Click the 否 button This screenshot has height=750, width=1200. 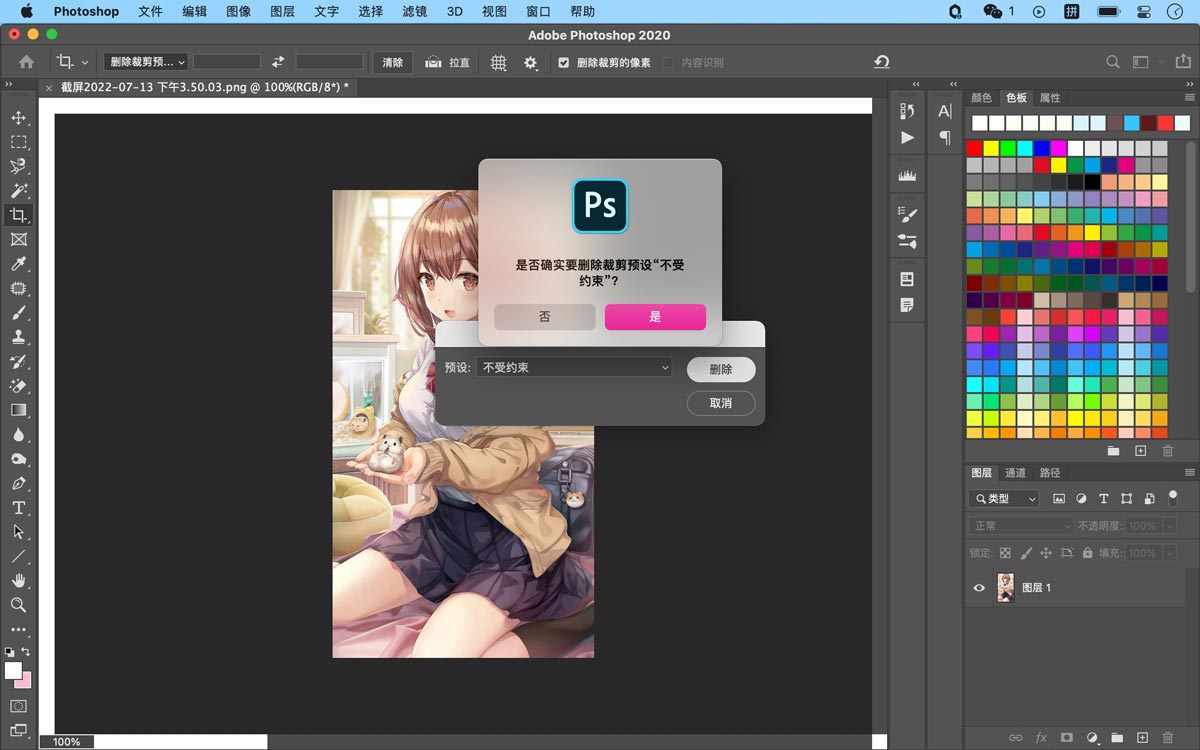[545, 317]
